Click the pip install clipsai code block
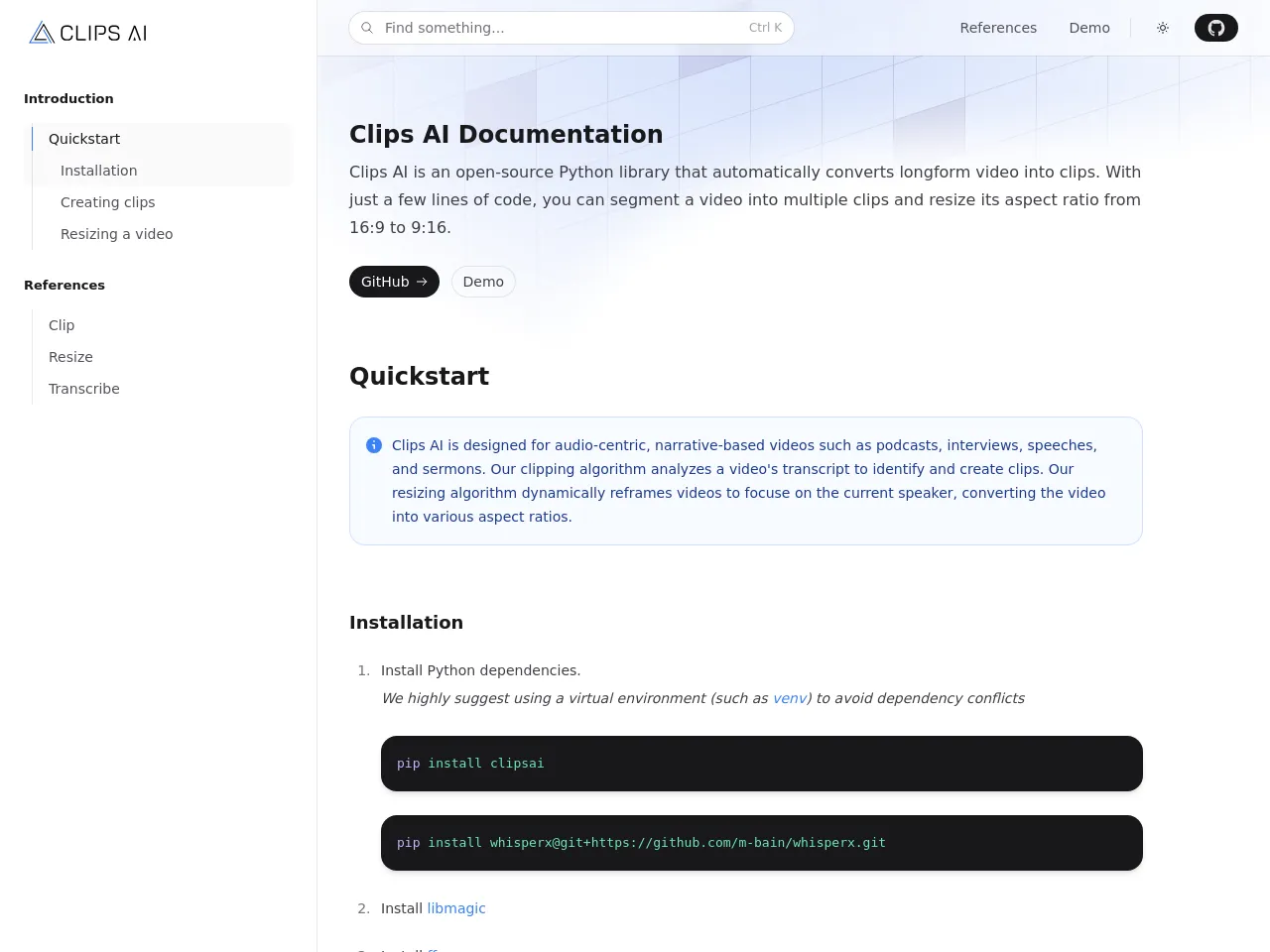The height and width of the screenshot is (952, 1270). point(761,764)
